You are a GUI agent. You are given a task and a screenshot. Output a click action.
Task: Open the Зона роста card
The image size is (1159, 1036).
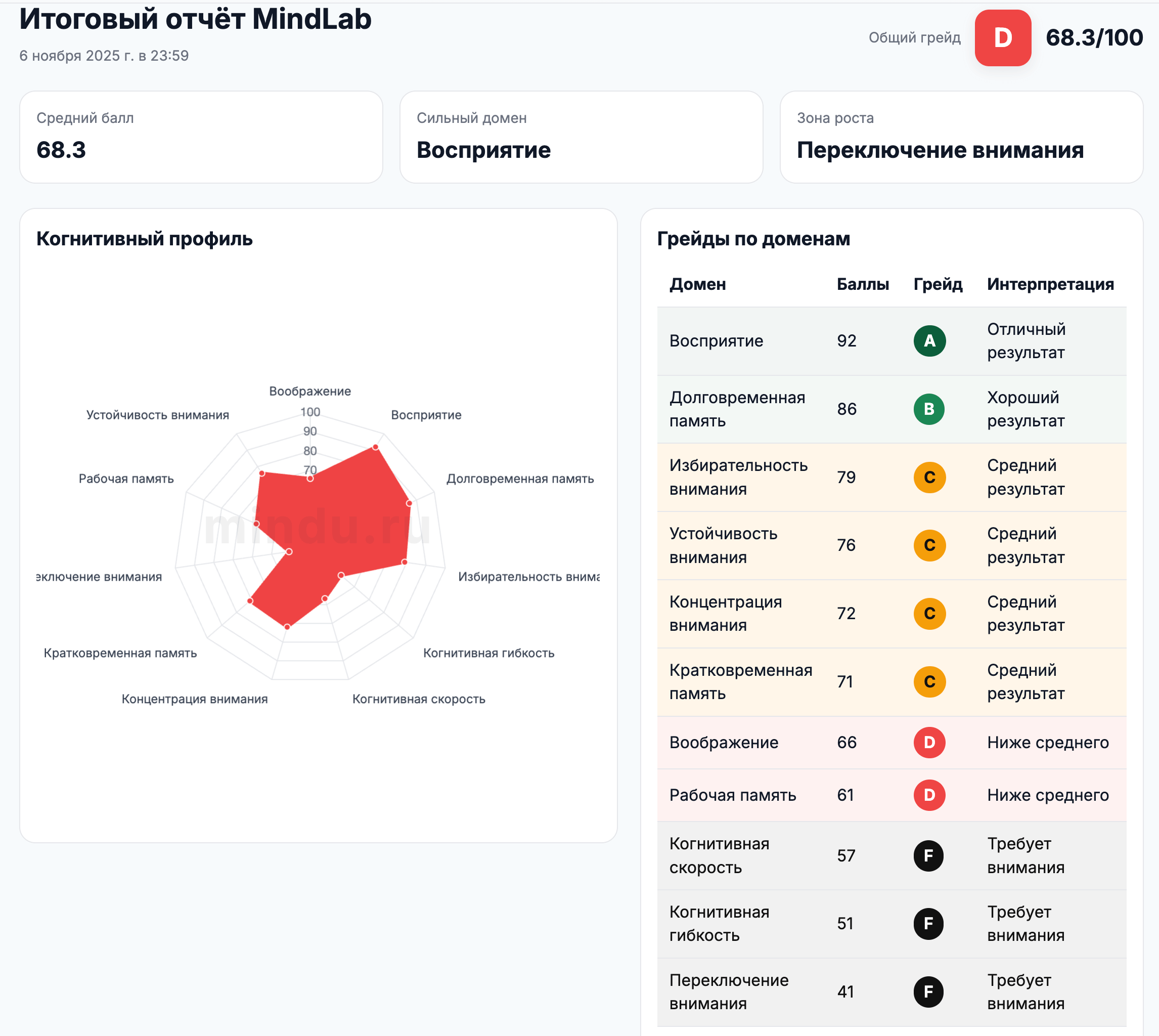pyautogui.click(x=961, y=137)
